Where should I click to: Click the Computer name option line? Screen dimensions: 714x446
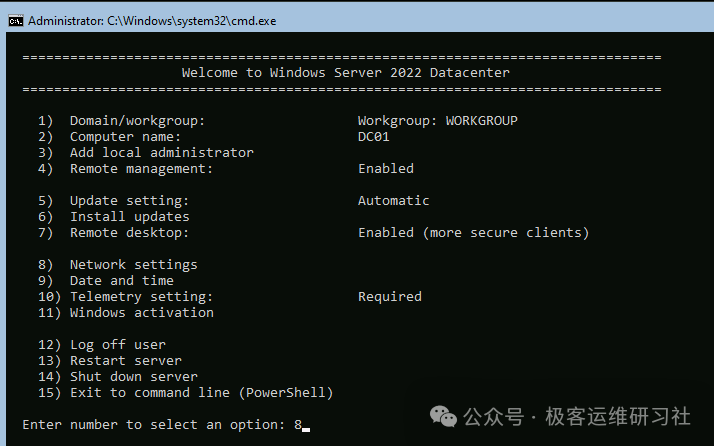coord(109,137)
